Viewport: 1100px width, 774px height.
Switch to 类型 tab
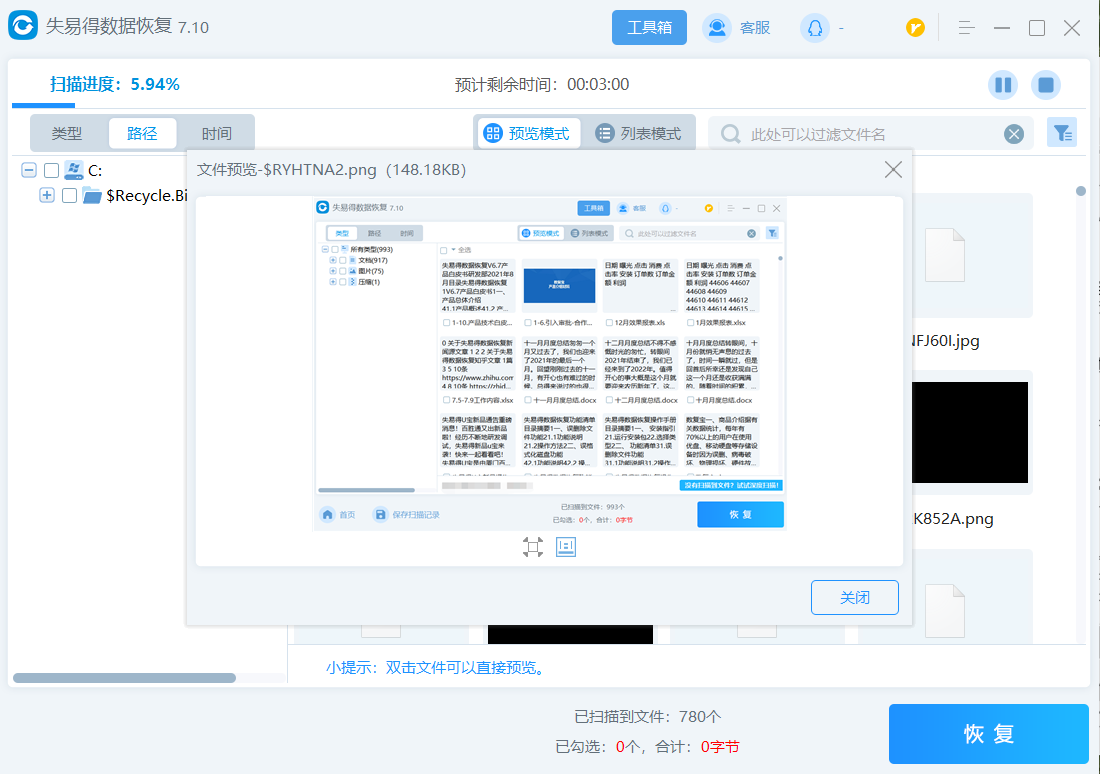pos(67,133)
